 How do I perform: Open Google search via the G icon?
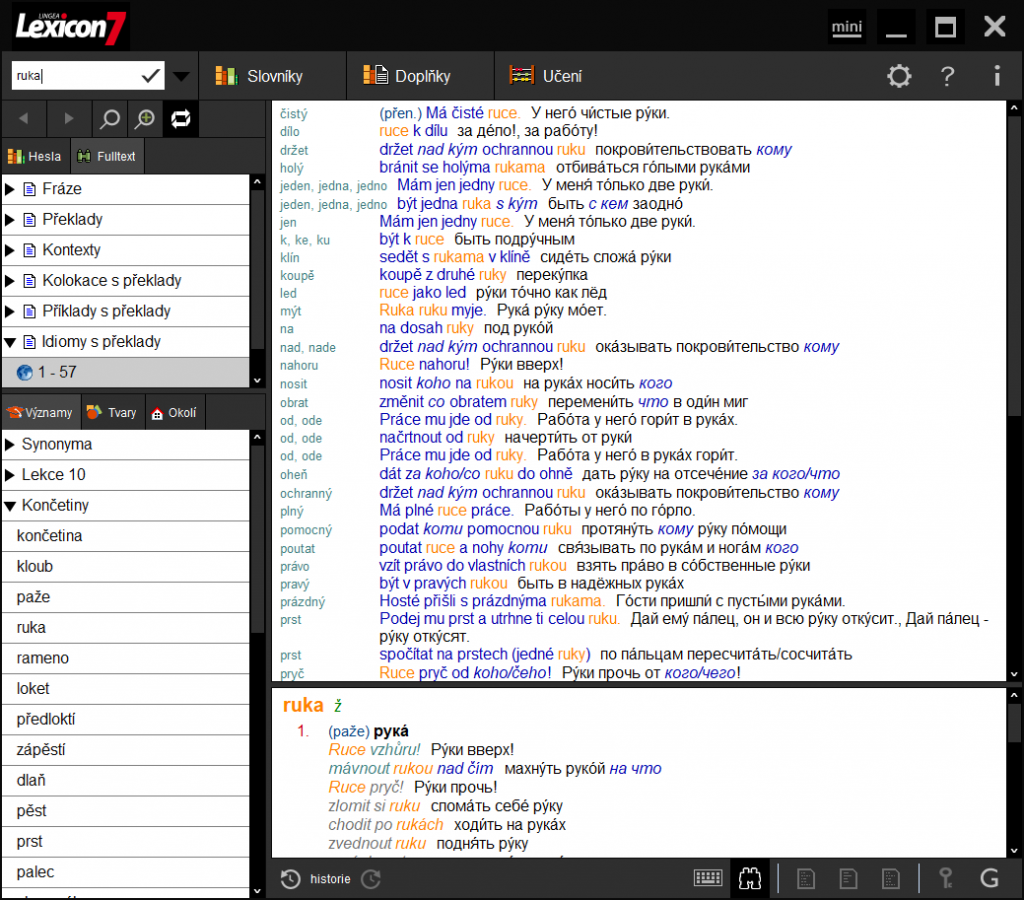point(990,876)
